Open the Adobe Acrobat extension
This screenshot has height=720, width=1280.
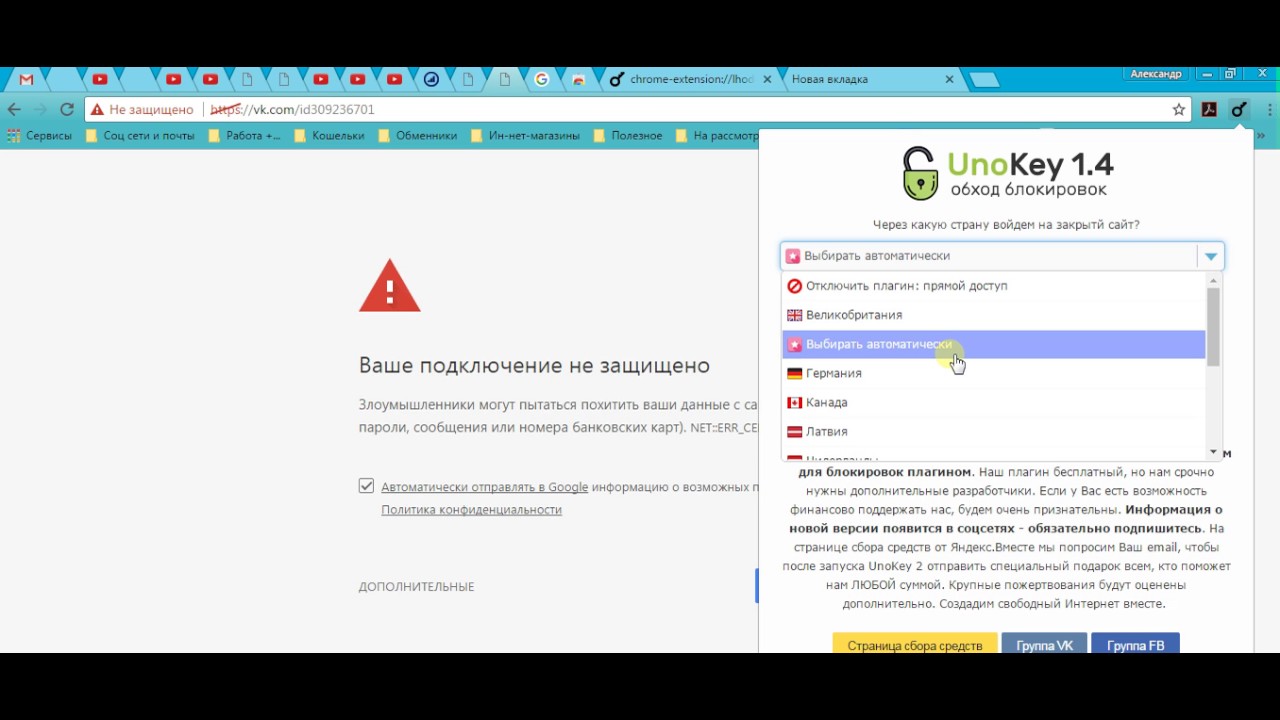tap(1209, 109)
